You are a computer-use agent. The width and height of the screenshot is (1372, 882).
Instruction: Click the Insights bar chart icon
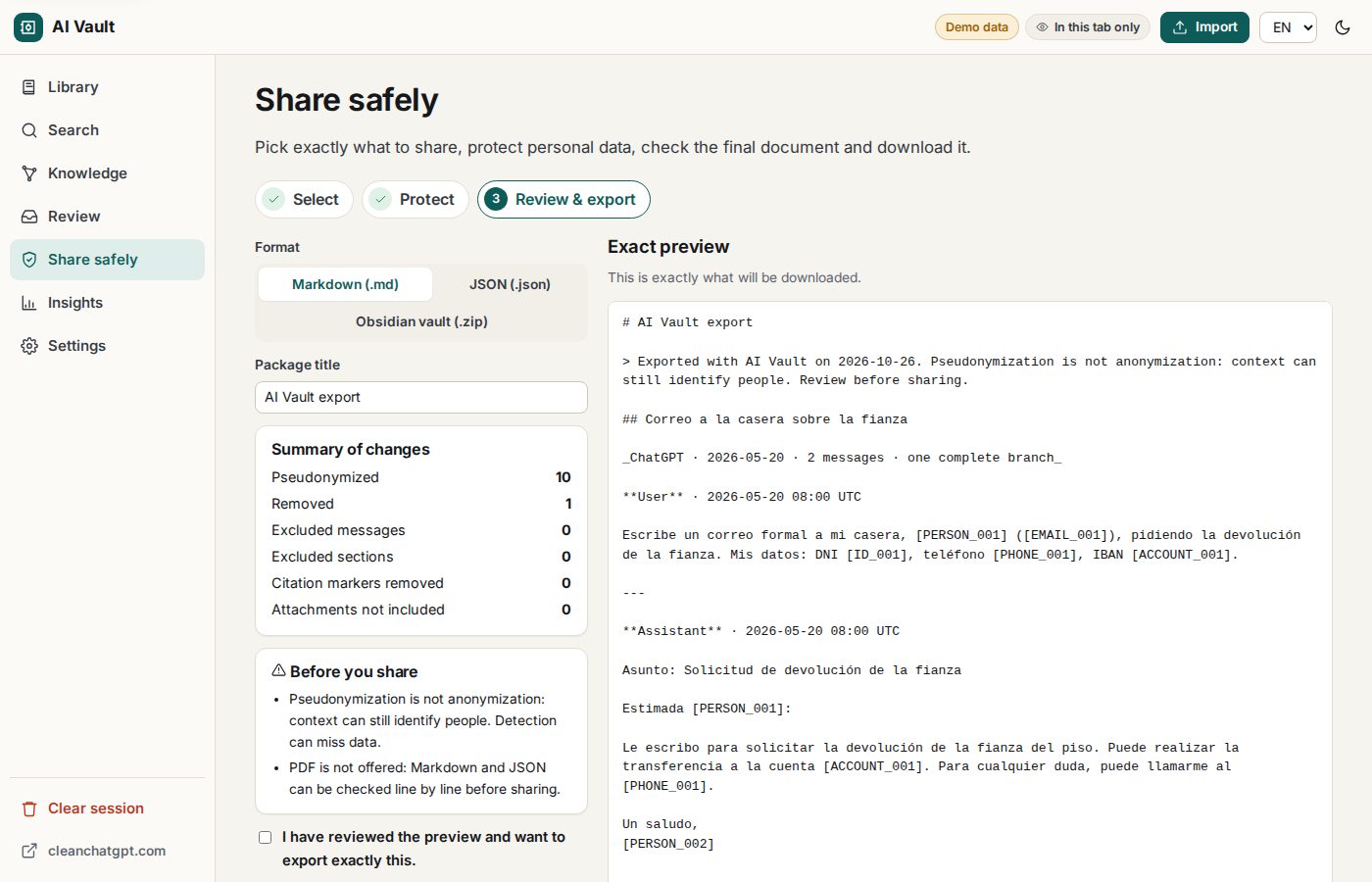point(29,303)
